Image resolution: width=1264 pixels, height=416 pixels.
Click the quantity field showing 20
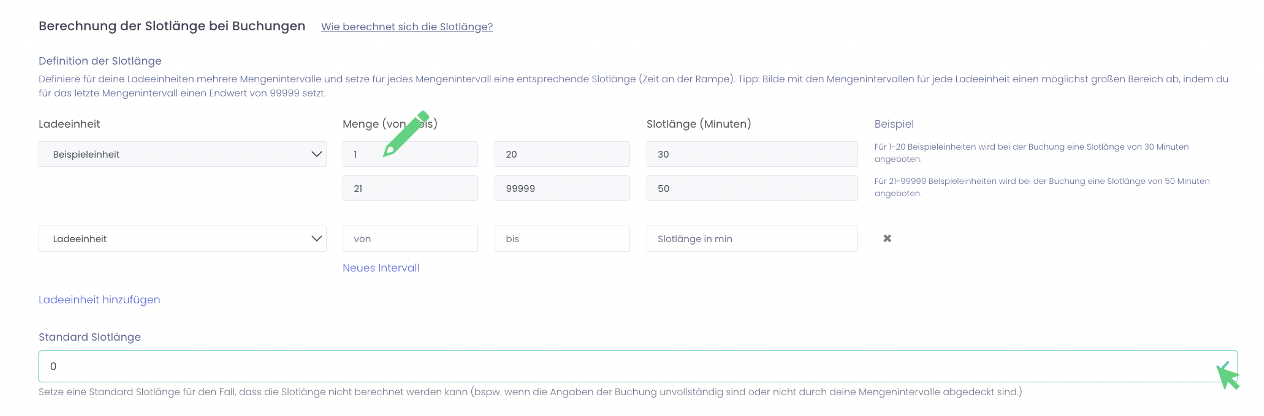click(561, 154)
